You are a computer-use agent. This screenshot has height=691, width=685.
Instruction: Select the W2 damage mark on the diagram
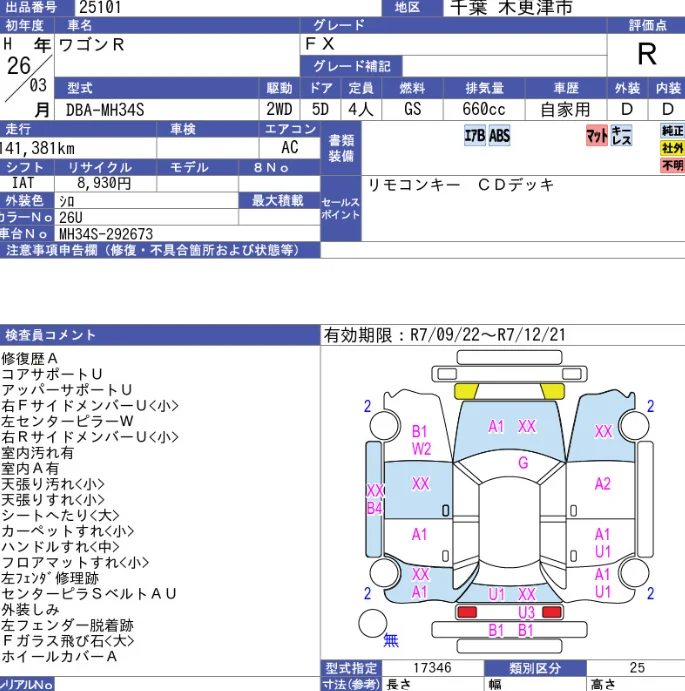[x=421, y=449]
